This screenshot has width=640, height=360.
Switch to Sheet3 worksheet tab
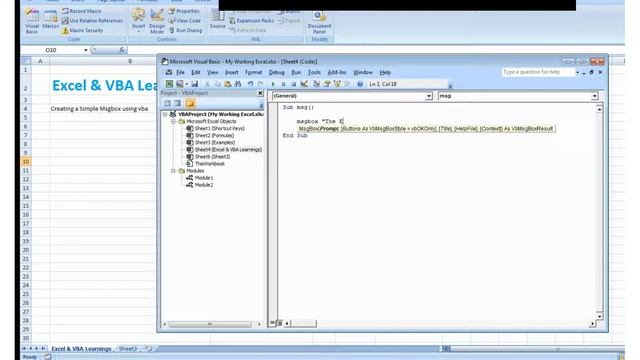click(x=128, y=349)
